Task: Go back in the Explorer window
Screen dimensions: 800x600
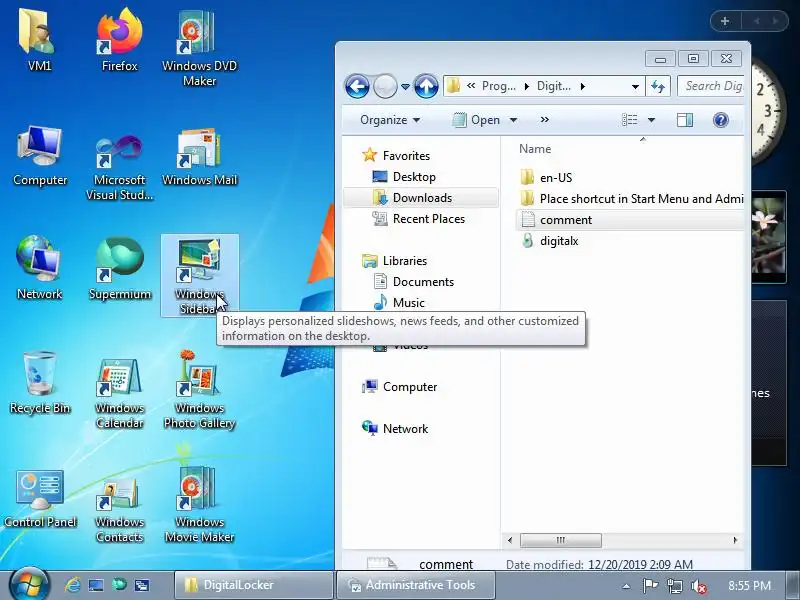Action: (x=357, y=86)
